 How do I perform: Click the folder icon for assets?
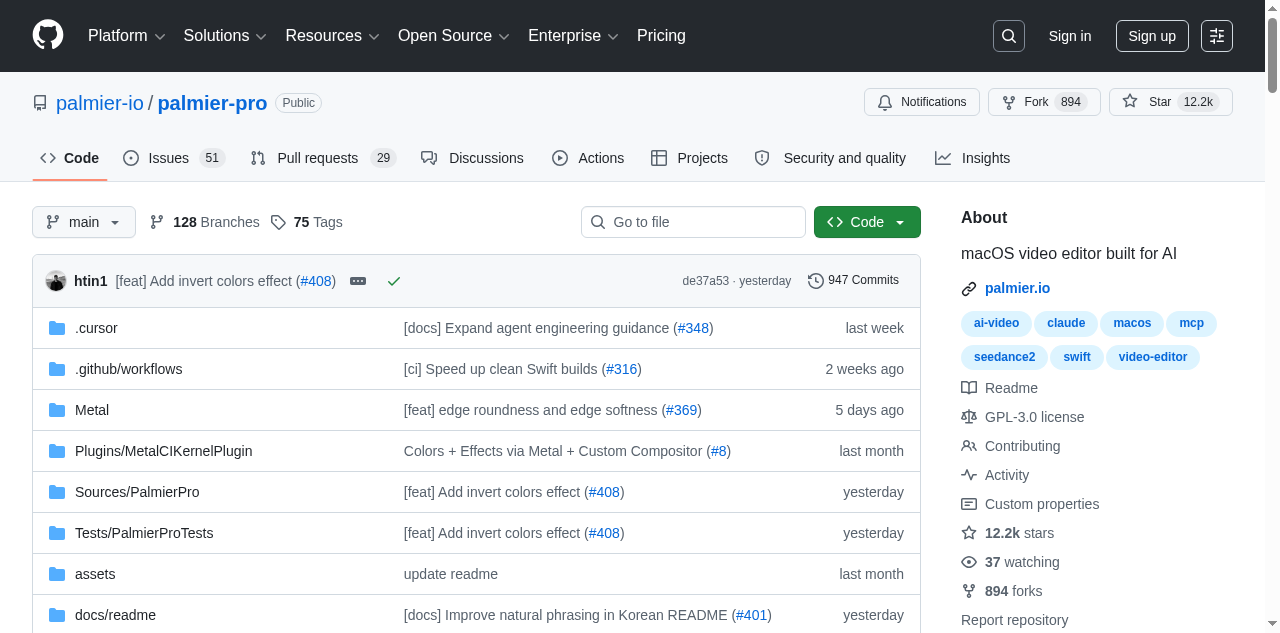click(x=57, y=574)
